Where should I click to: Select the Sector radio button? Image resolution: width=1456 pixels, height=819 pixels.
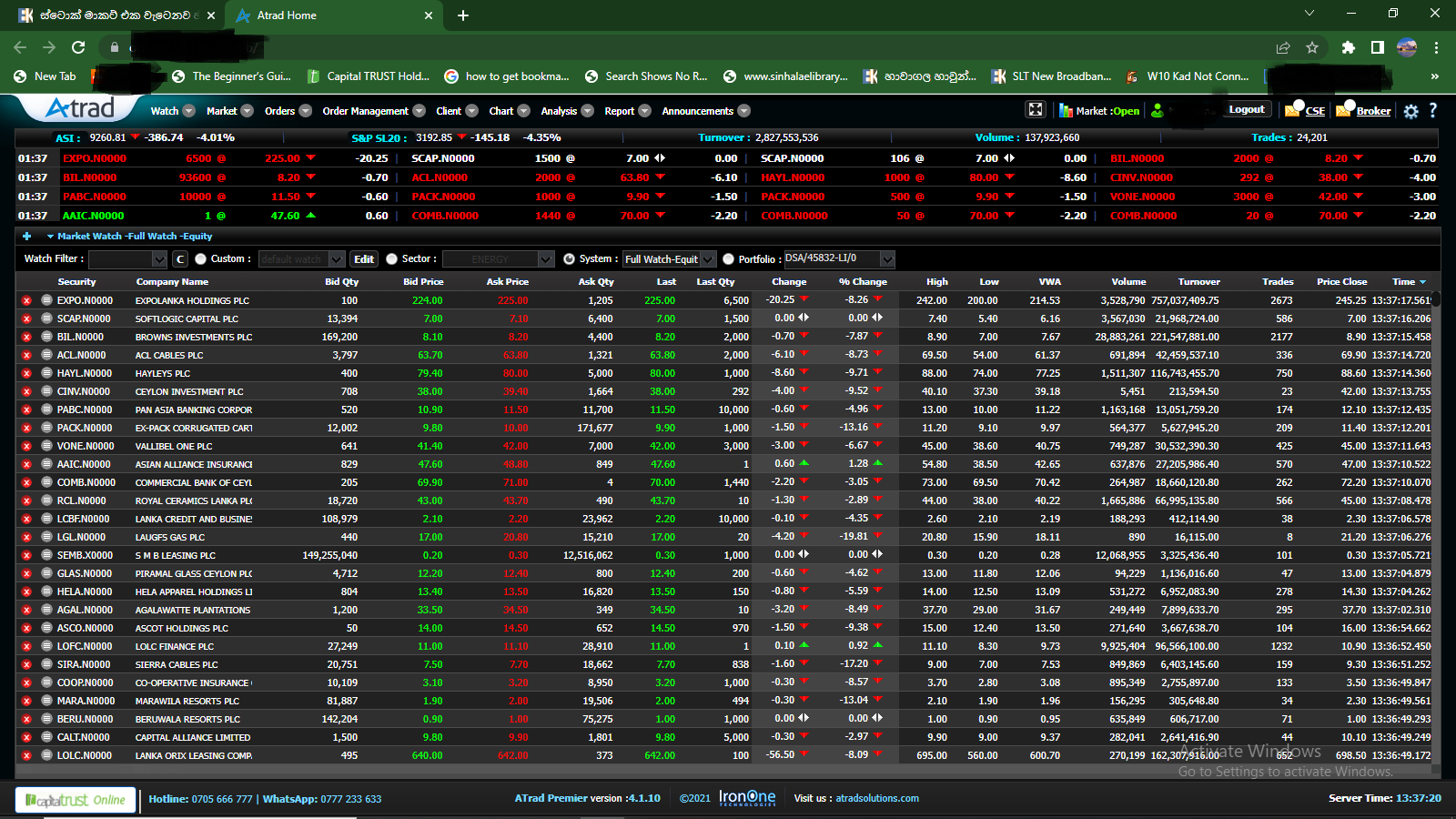(391, 258)
